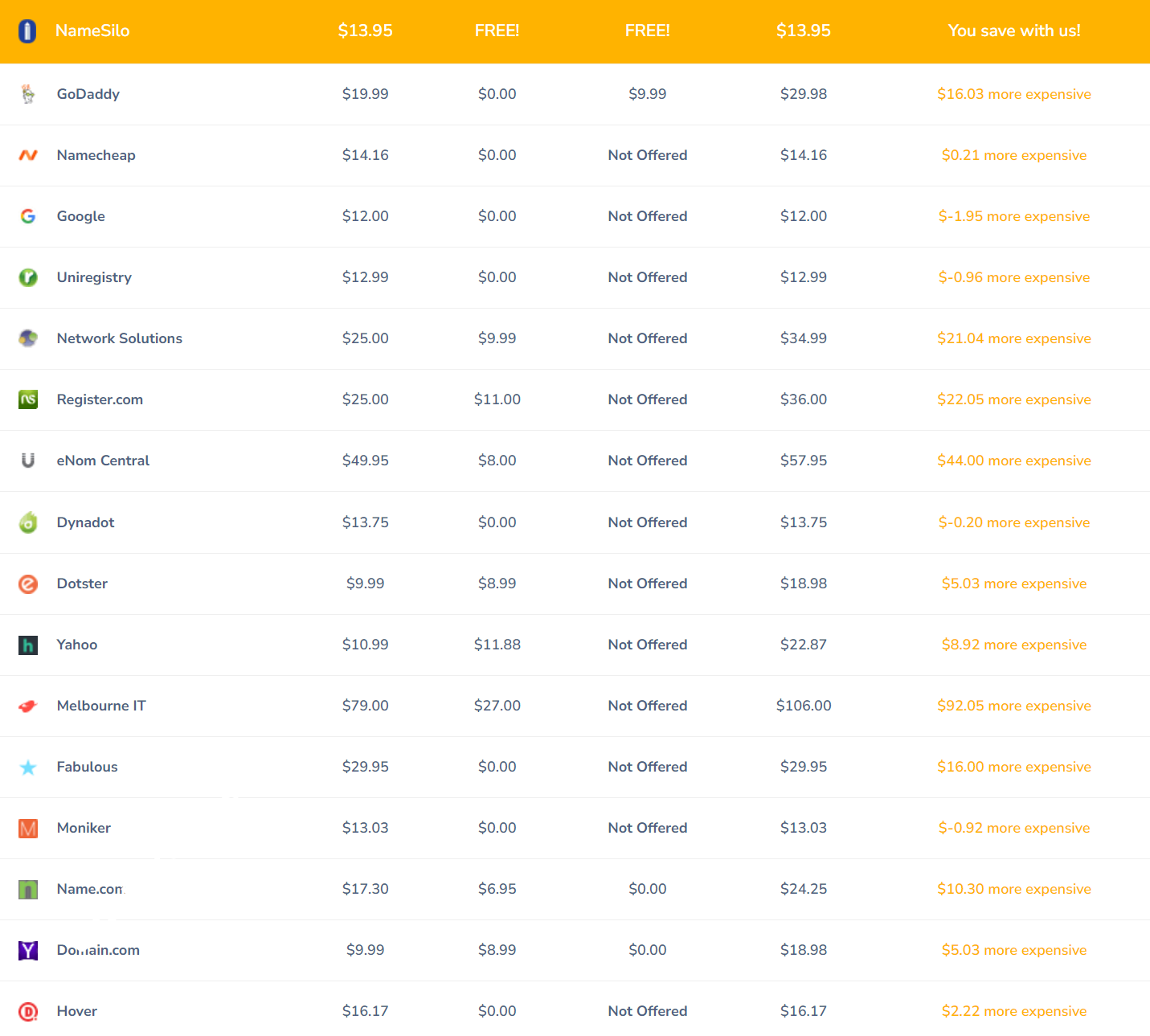1150x1036 pixels.
Task: Click "$92.05 more expensive" for Melbourne IT
Action: tap(1013, 706)
